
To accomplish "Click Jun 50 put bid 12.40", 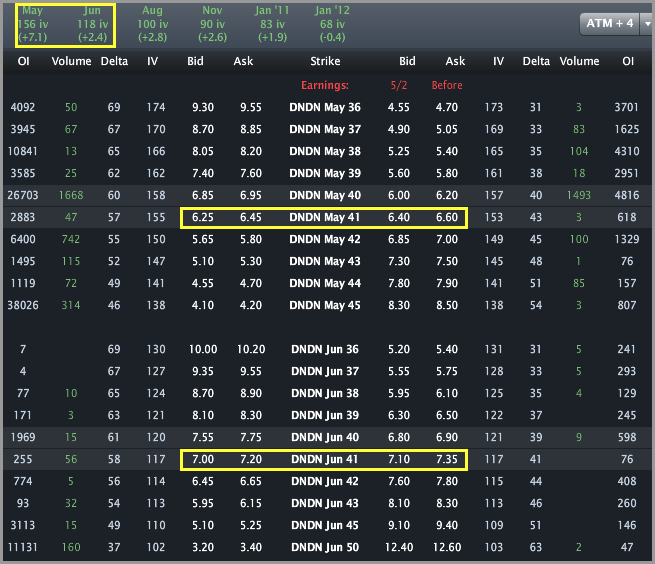I will point(399,547).
